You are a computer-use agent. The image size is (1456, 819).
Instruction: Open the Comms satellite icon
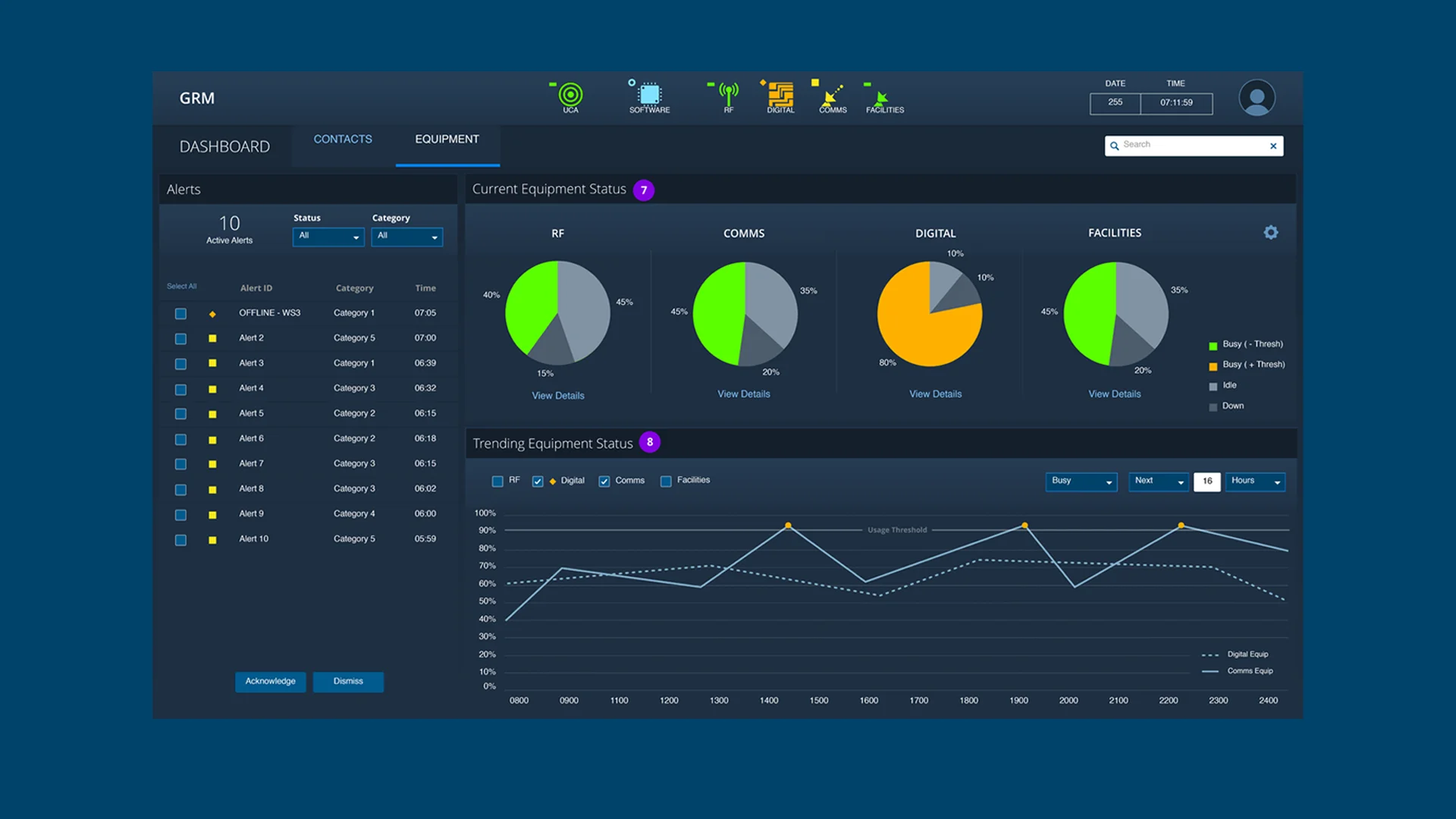point(833,95)
